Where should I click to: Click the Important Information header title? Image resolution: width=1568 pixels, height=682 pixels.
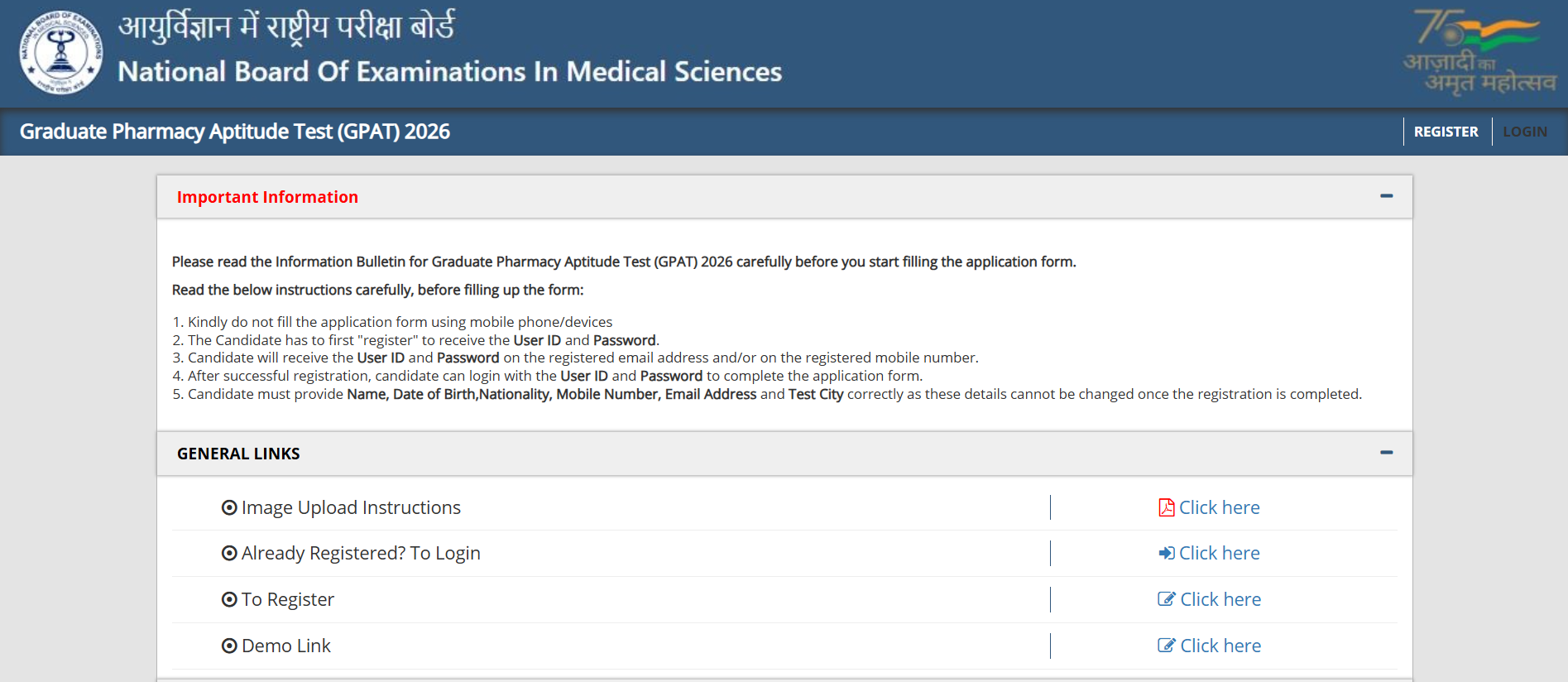click(x=267, y=197)
